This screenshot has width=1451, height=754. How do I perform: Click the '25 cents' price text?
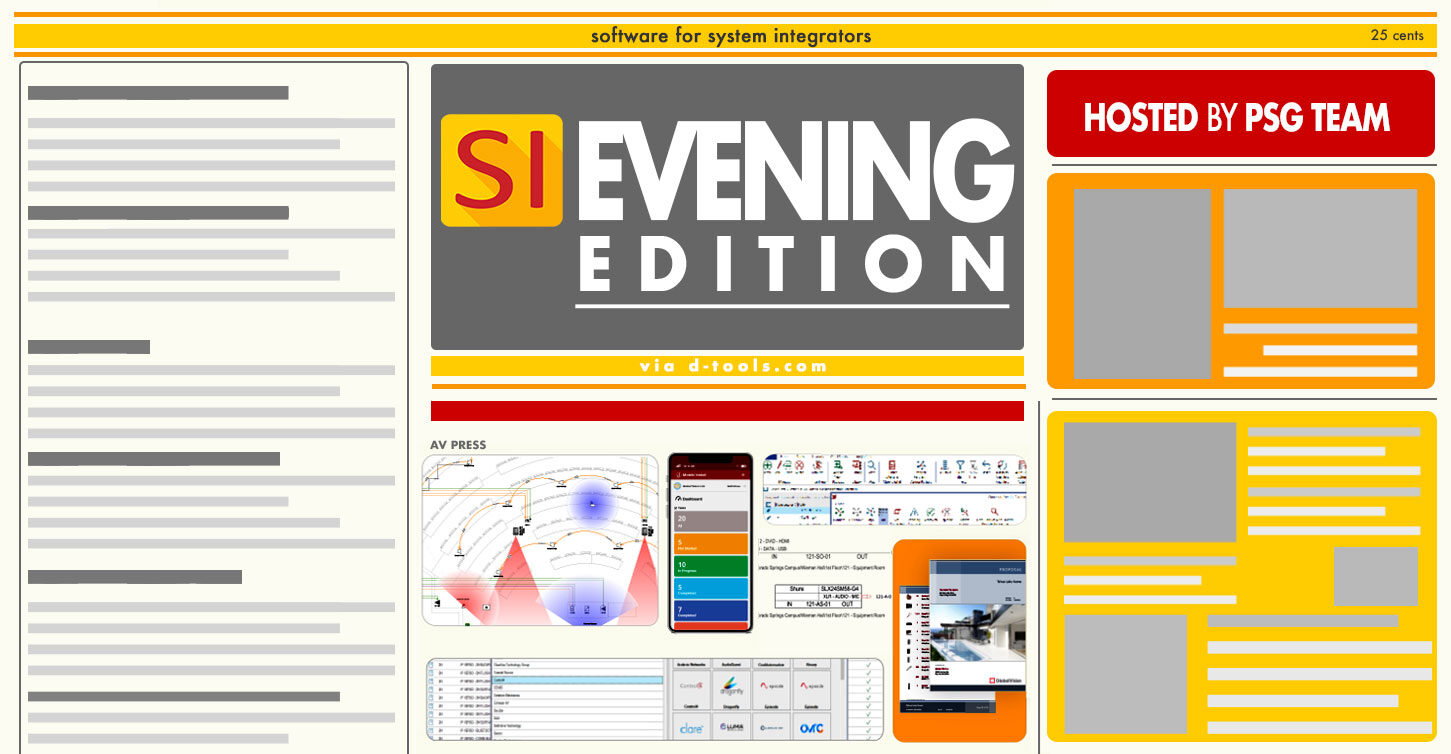1397,35
